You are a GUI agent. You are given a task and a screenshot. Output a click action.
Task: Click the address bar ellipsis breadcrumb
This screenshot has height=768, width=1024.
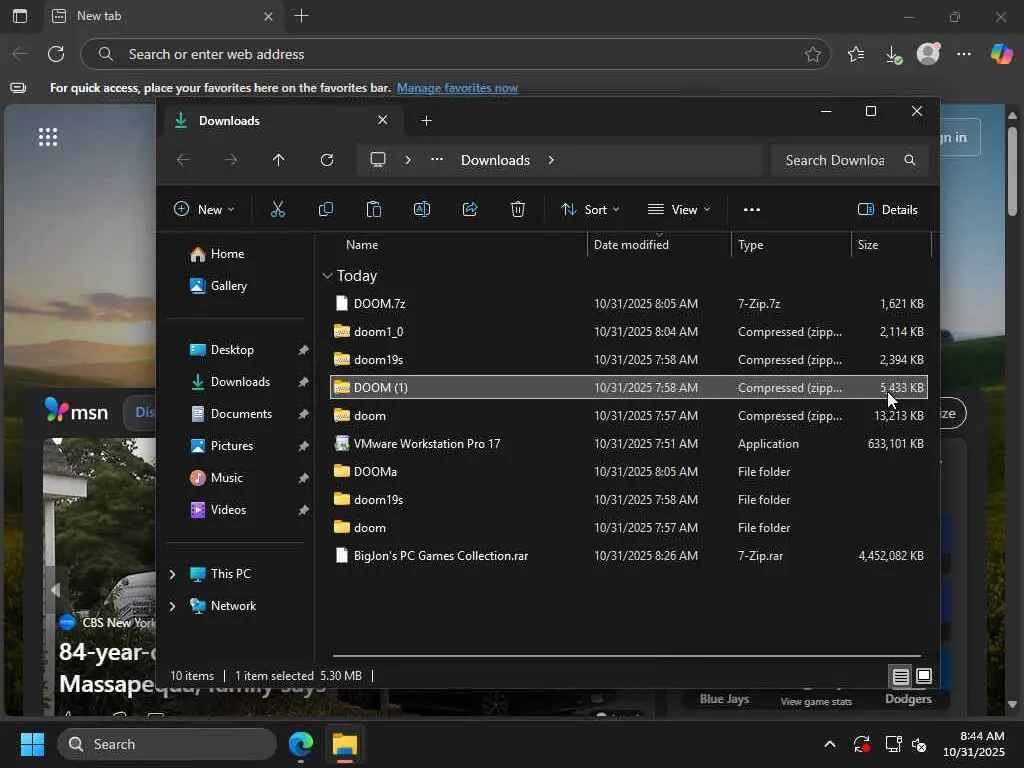[437, 160]
